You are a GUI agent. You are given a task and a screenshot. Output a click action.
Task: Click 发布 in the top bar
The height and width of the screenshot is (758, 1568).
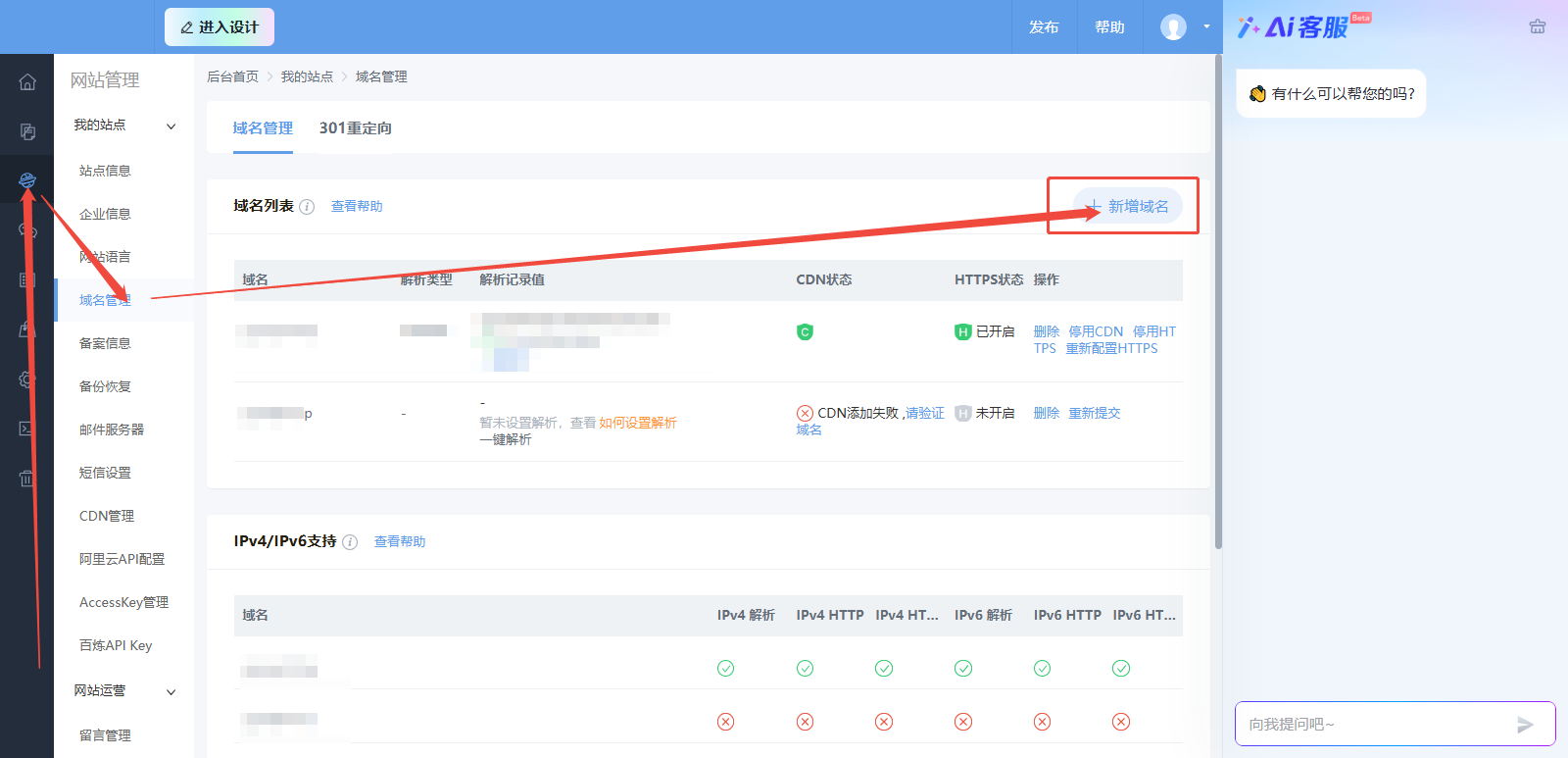(x=1044, y=27)
